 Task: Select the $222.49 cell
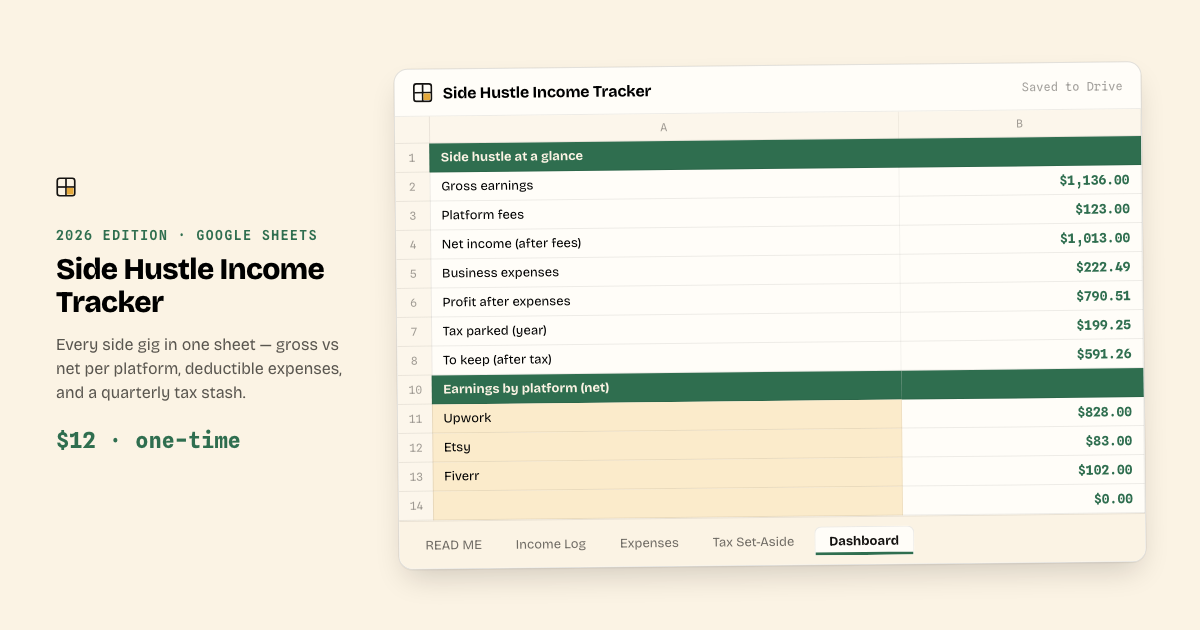(x=1022, y=267)
